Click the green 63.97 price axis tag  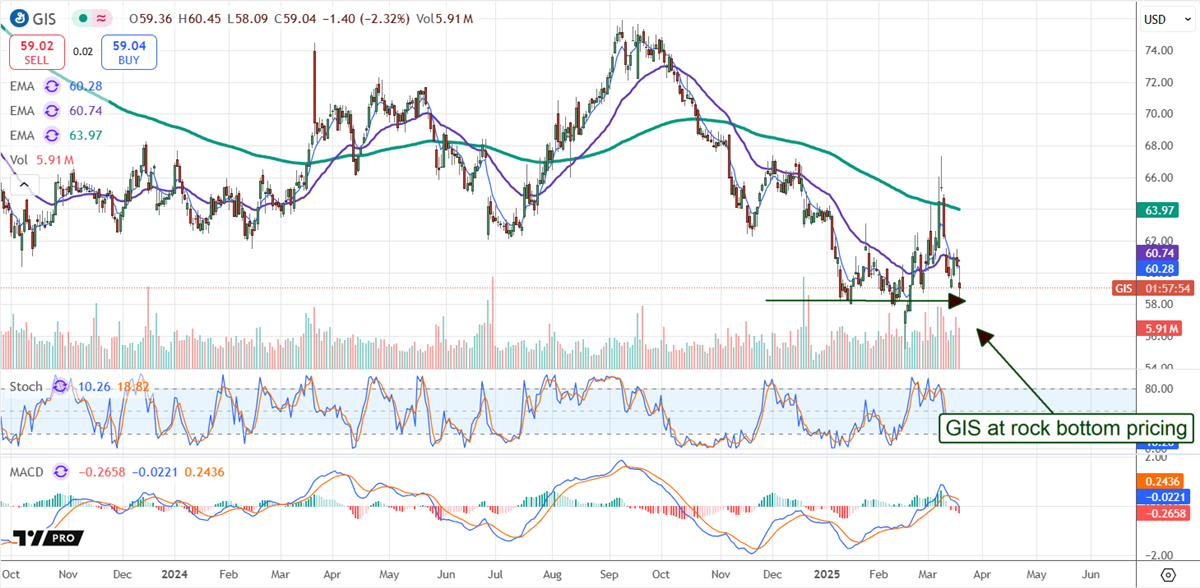[1160, 210]
